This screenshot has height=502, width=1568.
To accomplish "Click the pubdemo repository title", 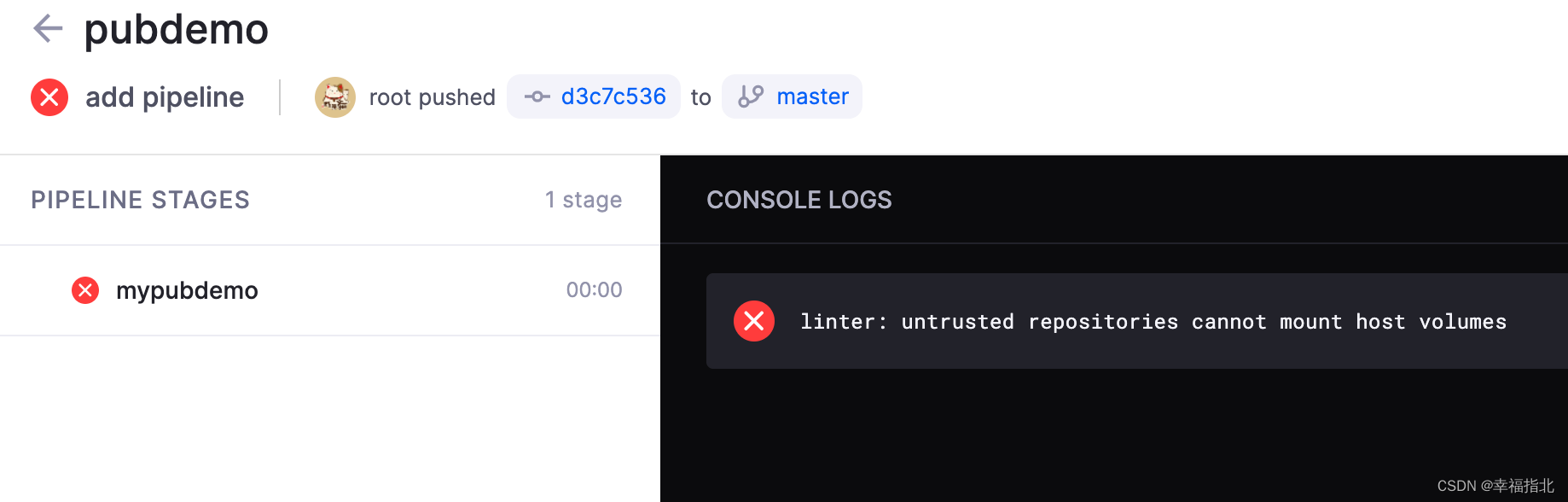I will coord(177,29).
